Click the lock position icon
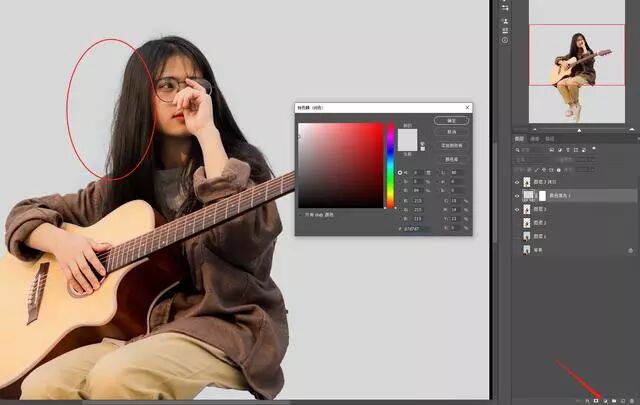This screenshot has width=640, height=405. pyautogui.click(x=544, y=170)
